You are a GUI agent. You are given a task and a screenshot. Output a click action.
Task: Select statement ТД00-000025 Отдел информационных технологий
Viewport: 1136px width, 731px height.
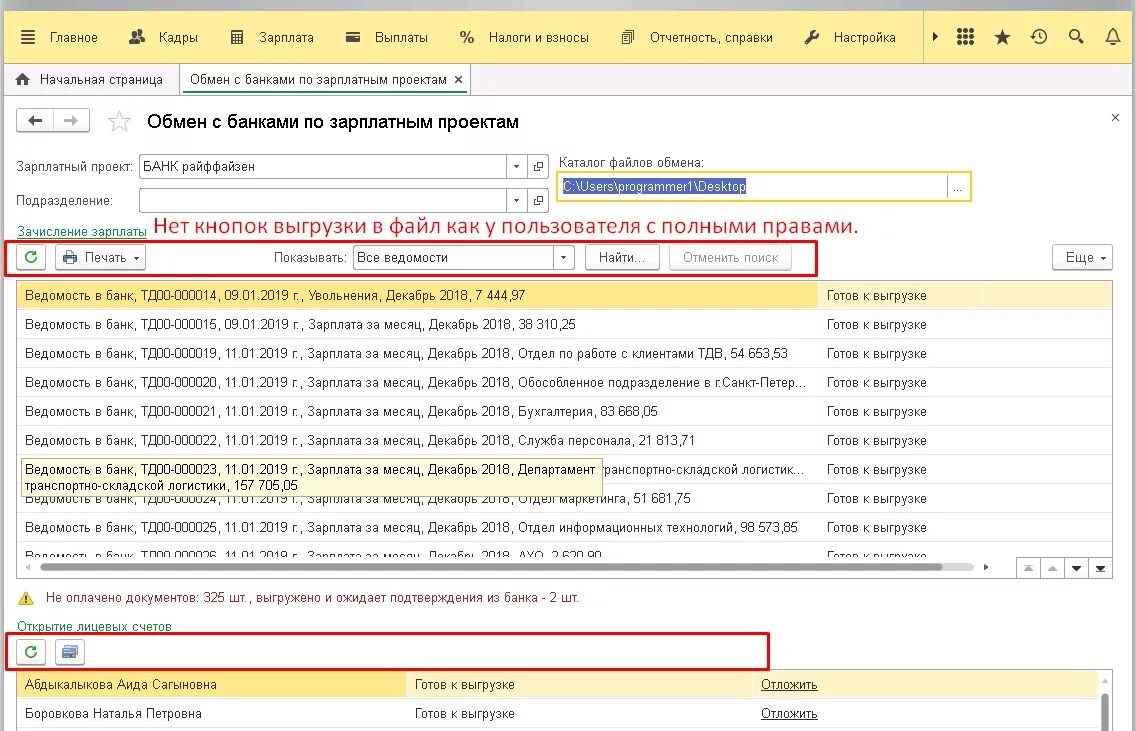pos(564,527)
